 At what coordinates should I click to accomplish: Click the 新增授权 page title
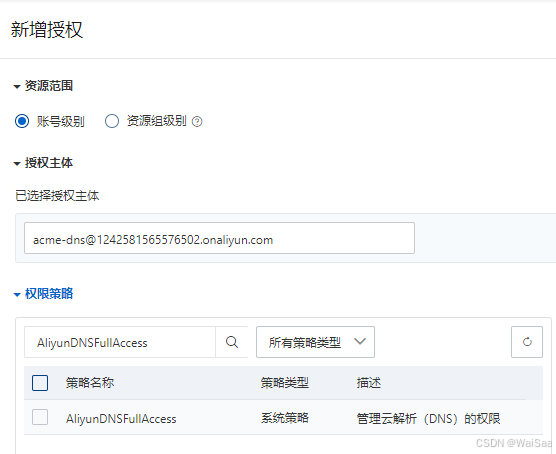tap(47, 29)
